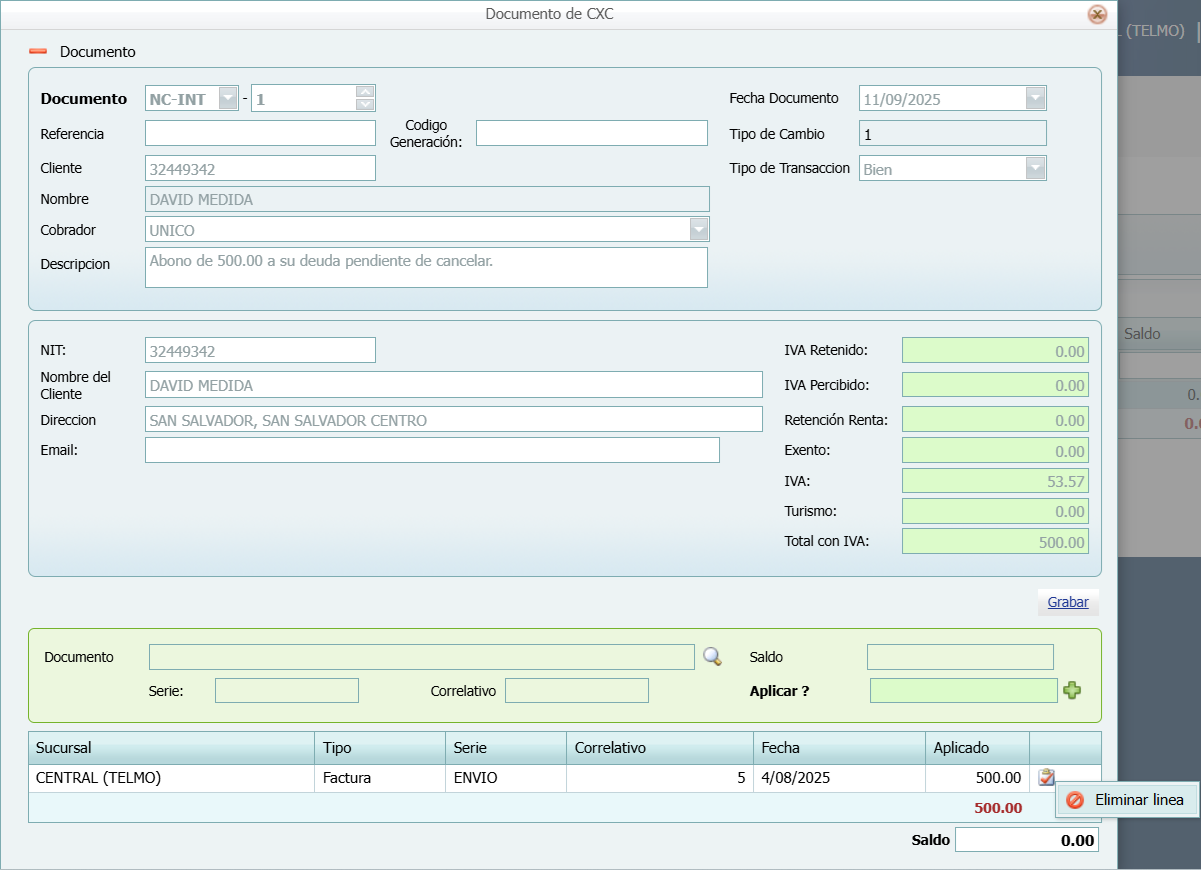Image resolution: width=1201 pixels, height=870 pixels.
Task: Click the Descripcion text area
Action: coord(426,267)
